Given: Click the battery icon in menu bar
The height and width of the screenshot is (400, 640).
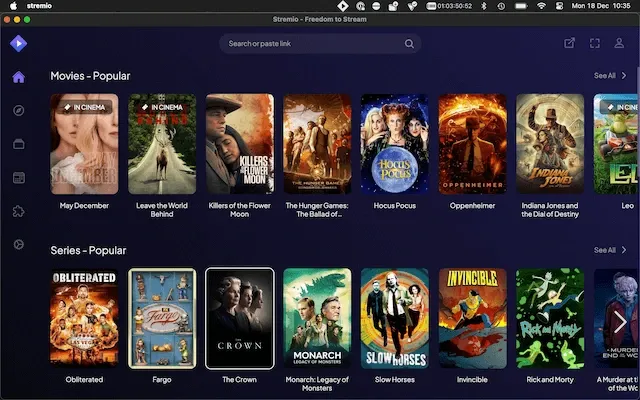Looking at the screenshot, I should [521, 6].
